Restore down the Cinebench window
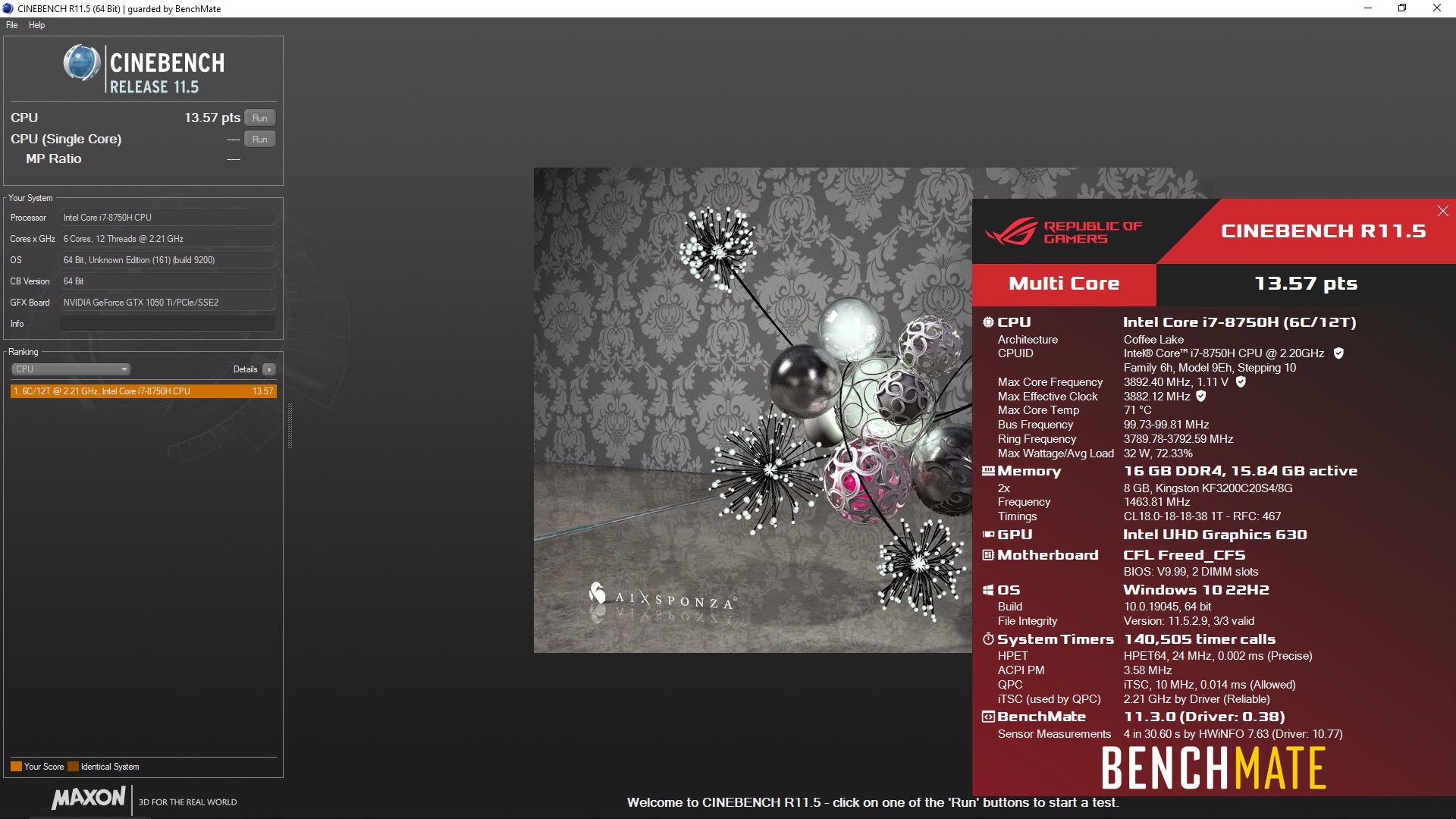Viewport: 1456px width, 819px height. (x=1402, y=8)
